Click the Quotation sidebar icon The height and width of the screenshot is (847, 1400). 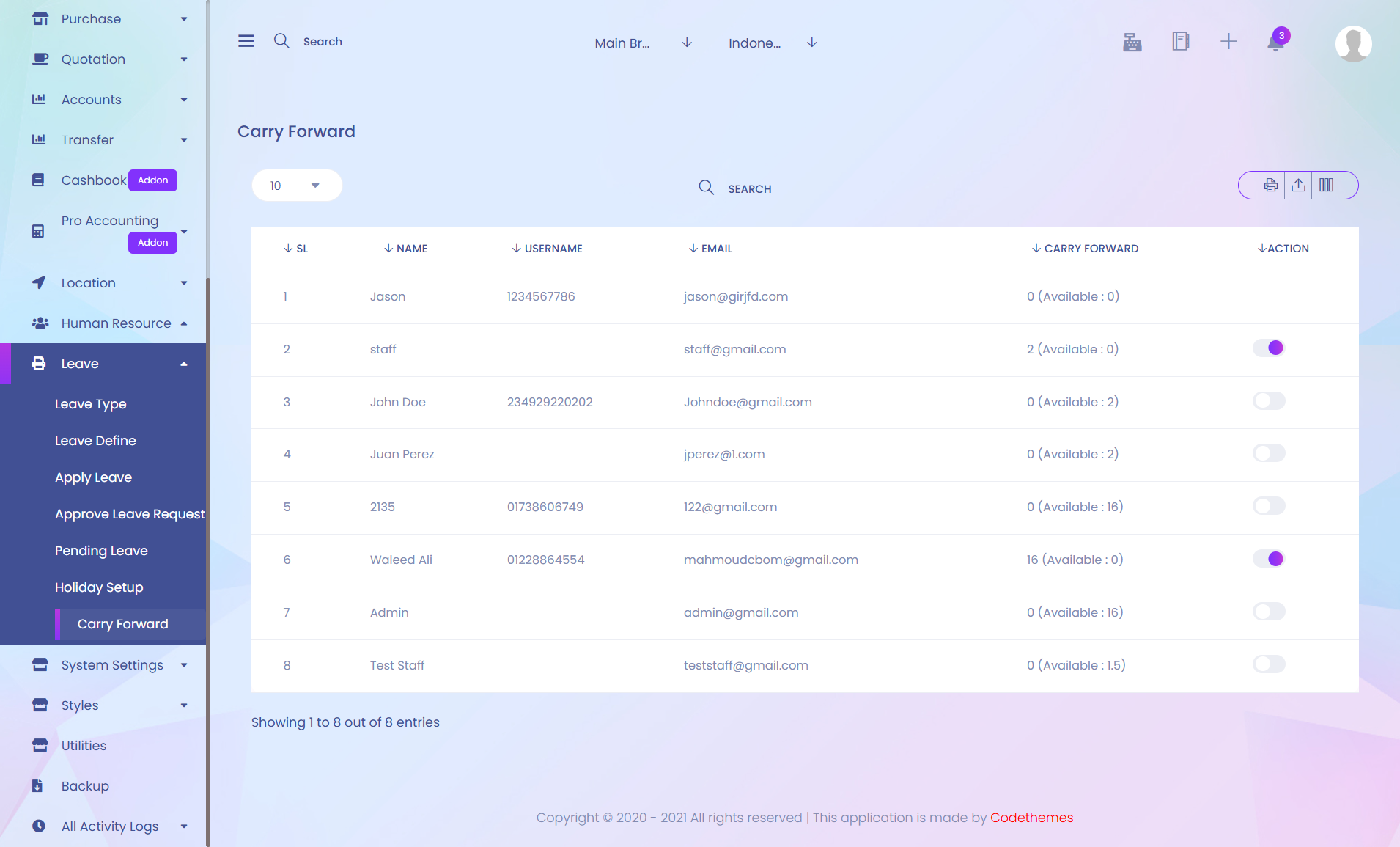tap(40, 59)
